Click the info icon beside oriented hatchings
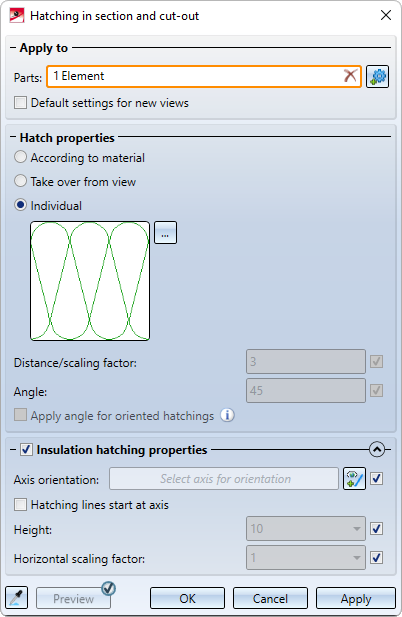This screenshot has width=402, height=617. pyautogui.click(x=227, y=415)
